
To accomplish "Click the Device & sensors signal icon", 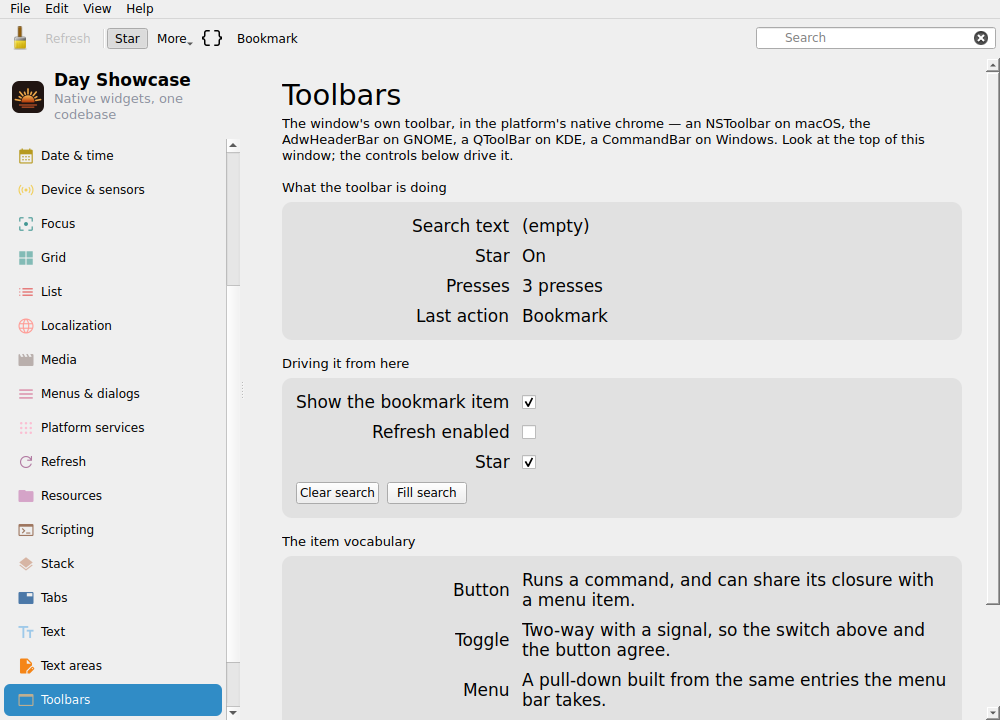I will (x=26, y=189).
